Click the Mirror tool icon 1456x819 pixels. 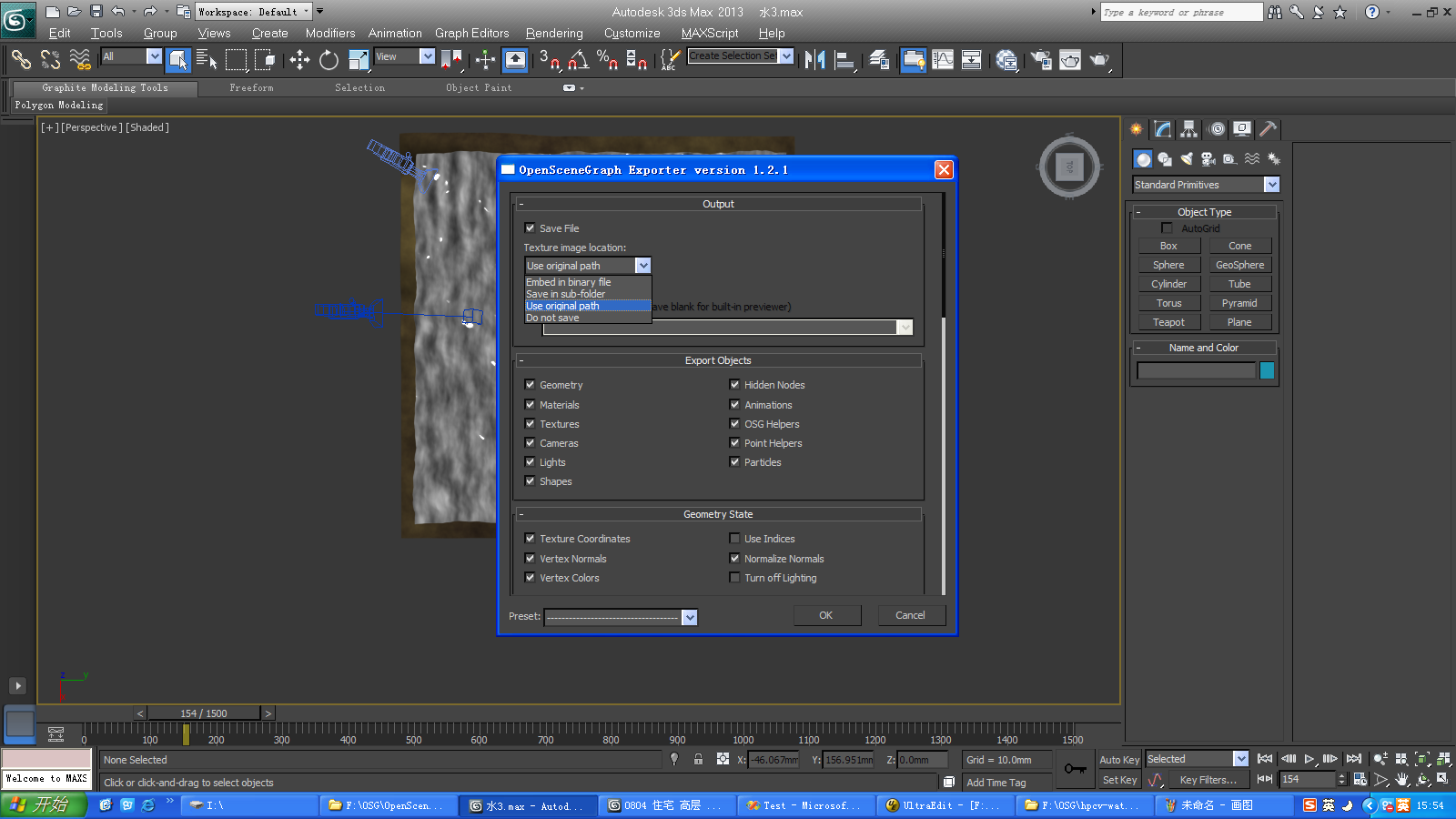815,60
